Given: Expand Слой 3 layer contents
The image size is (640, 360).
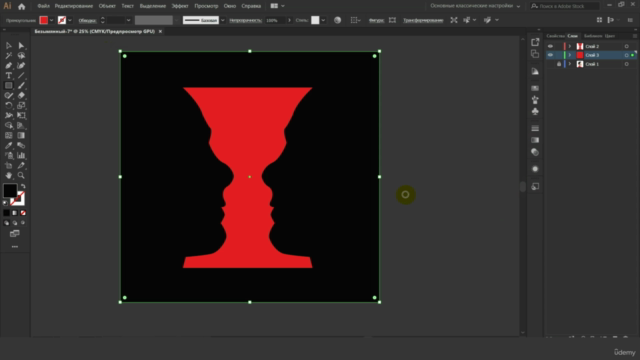Looking at the screenshot, I should pos(570,55).
